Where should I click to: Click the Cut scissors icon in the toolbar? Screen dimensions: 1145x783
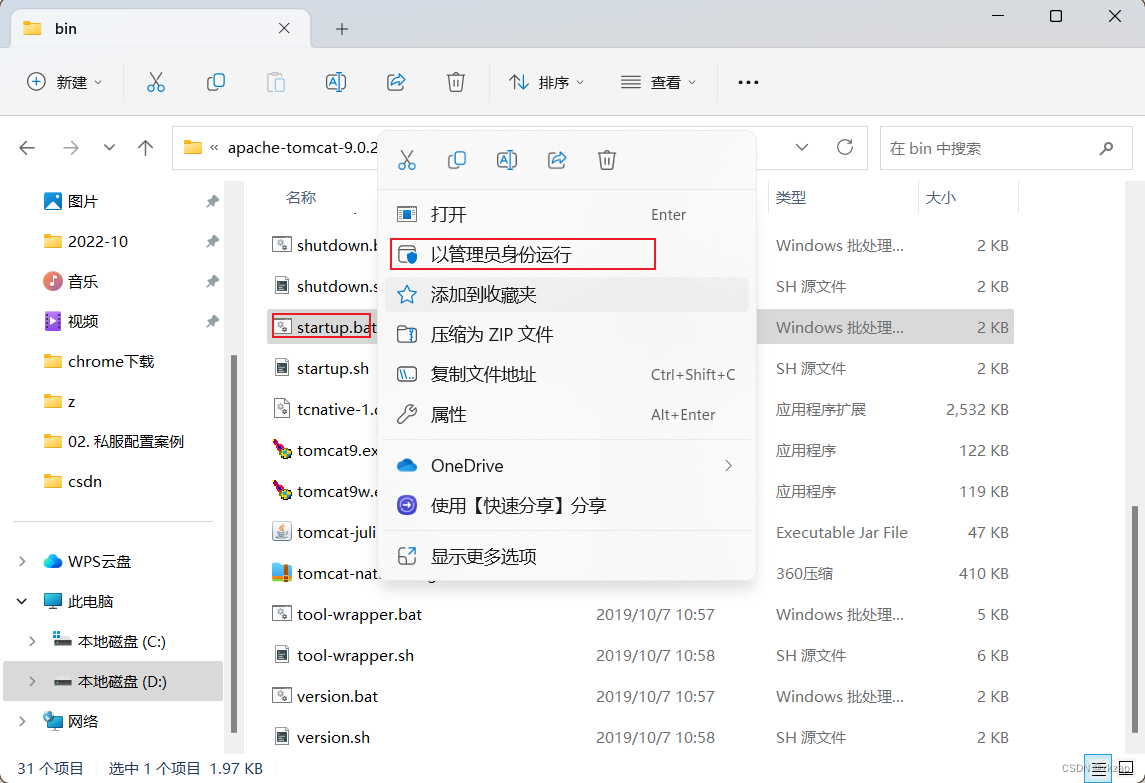pos(156,83)
